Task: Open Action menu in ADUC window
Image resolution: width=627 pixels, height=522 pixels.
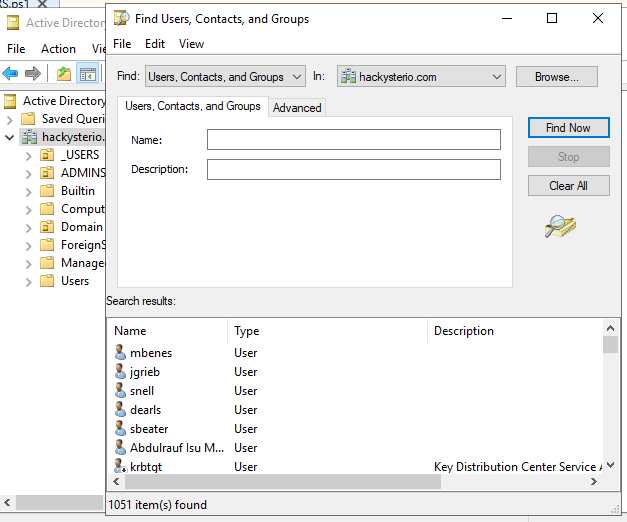Action: [x=58, y=49]
